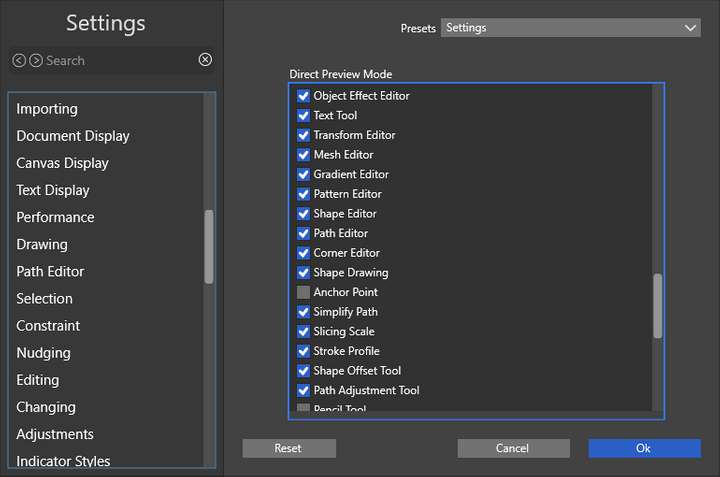Disable Pattern Editor direct preview
Viewport: 720px width, 477px height.
tap(303, 194)
